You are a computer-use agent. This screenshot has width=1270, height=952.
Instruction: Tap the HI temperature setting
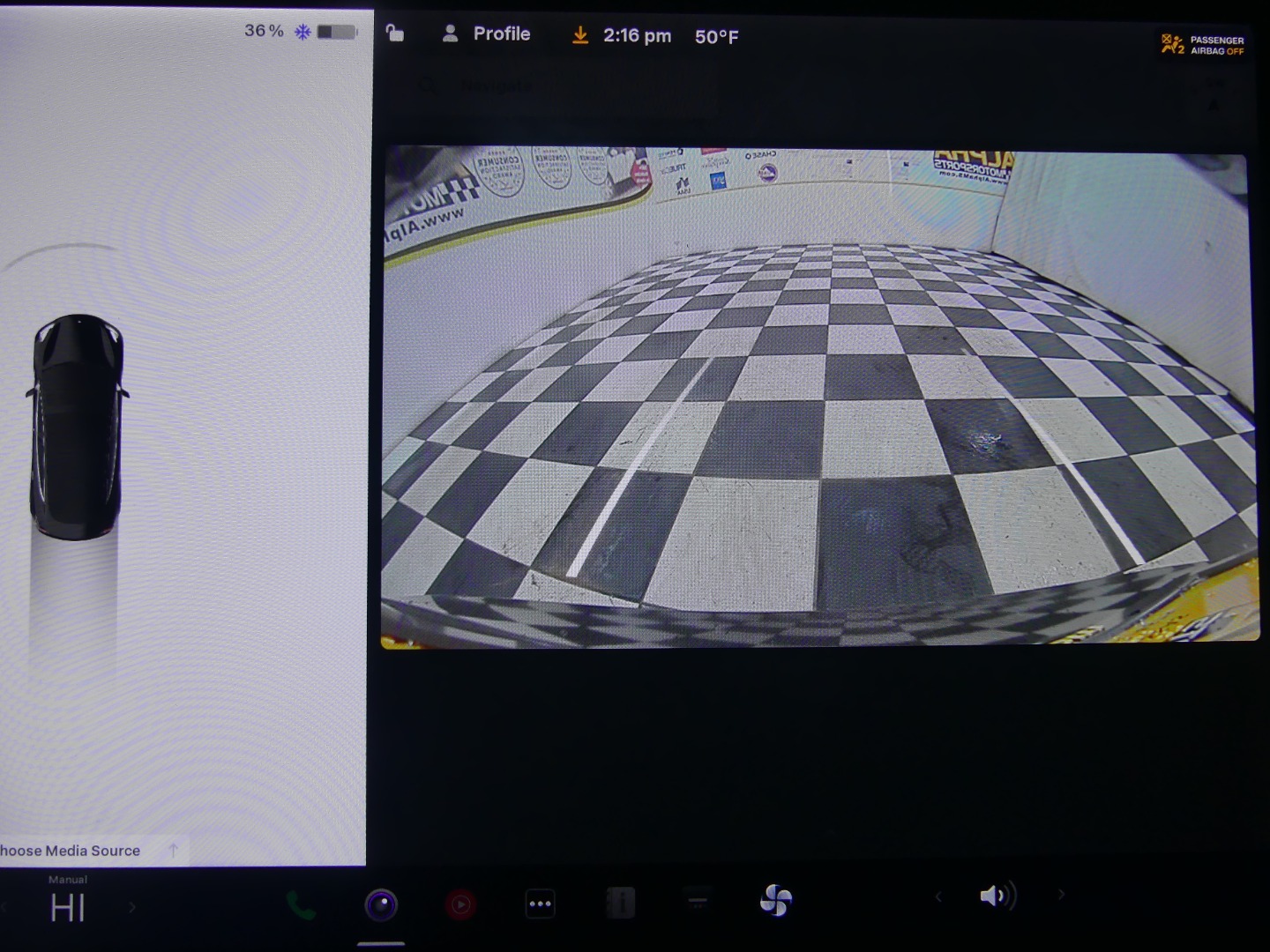coord(68,908)
